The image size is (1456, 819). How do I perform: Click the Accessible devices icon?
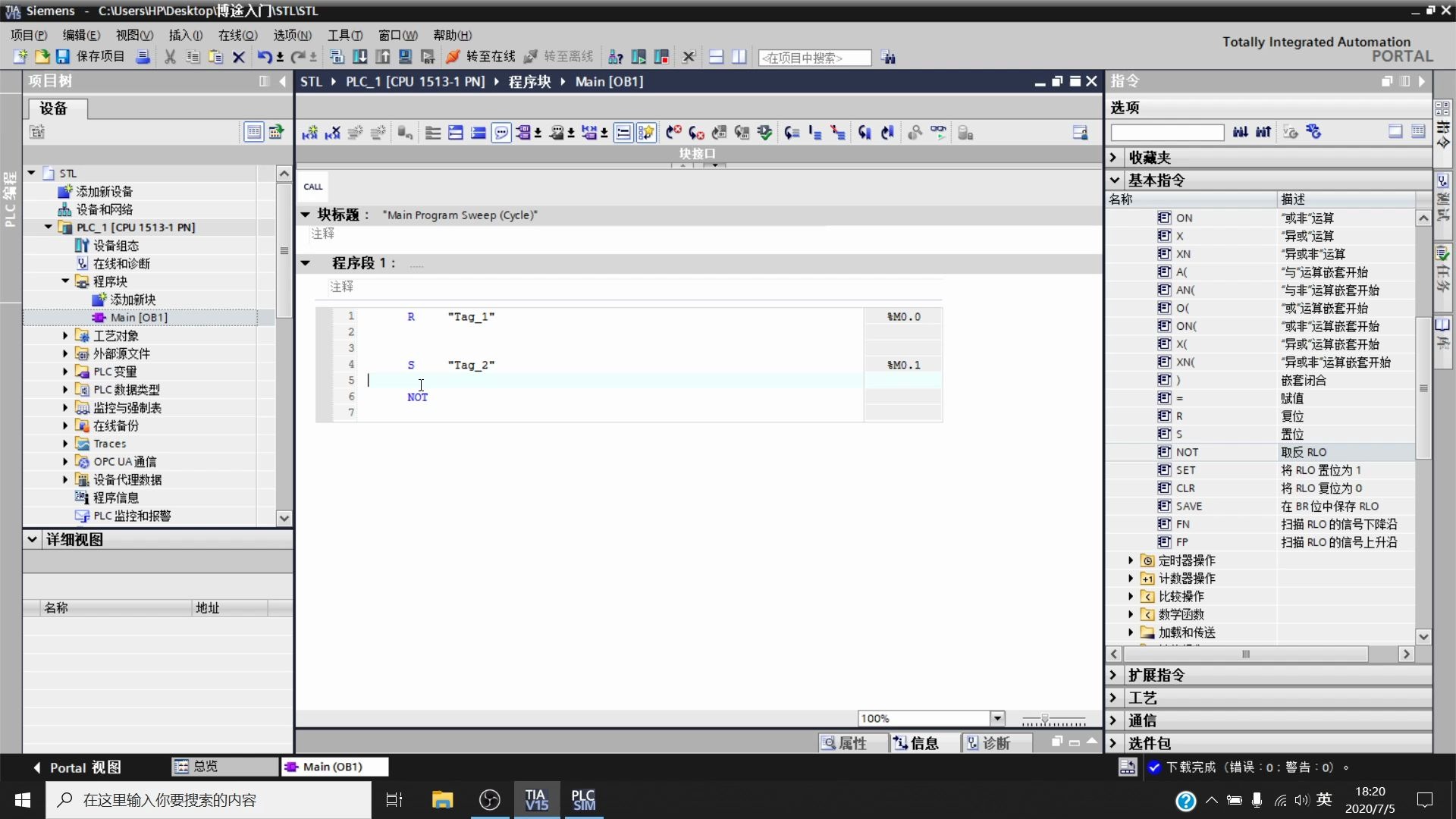[616, 57]
